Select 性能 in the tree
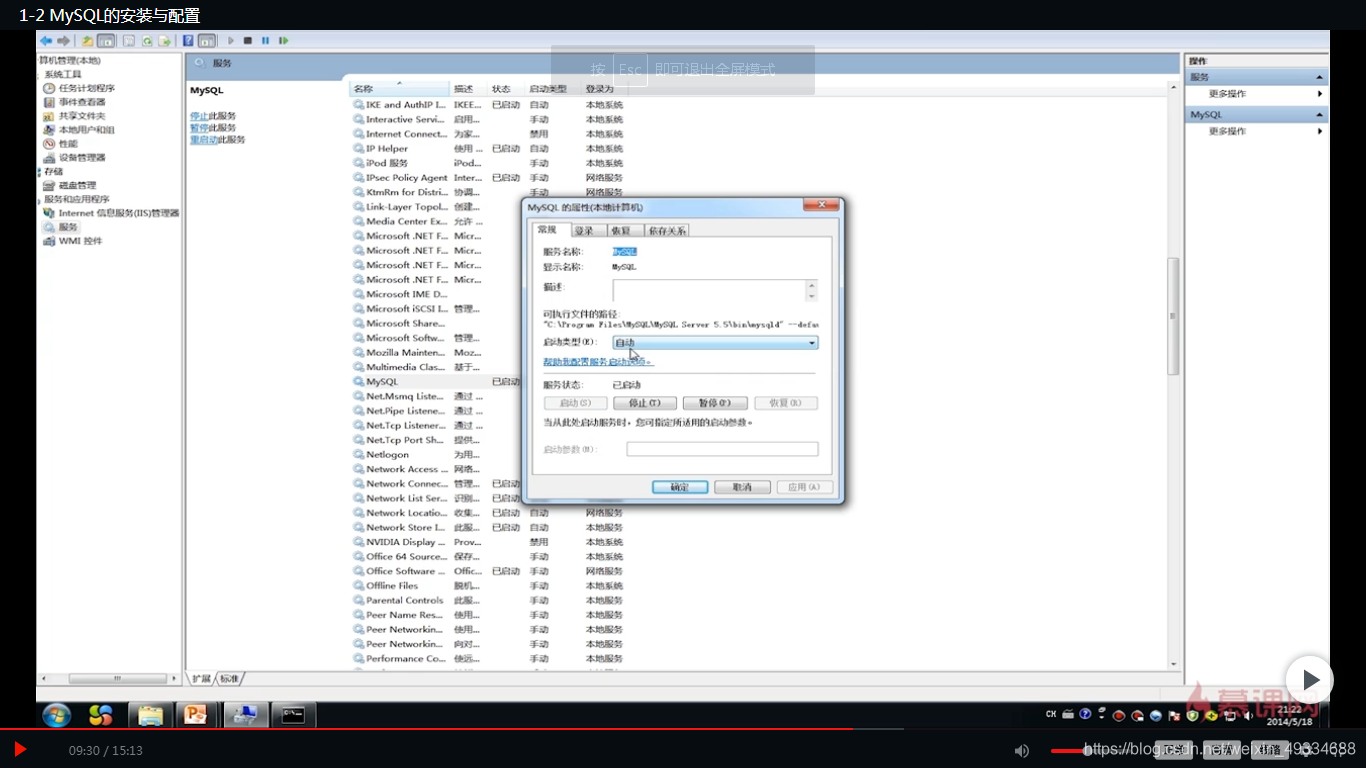1366x768 pixels. 60,144
